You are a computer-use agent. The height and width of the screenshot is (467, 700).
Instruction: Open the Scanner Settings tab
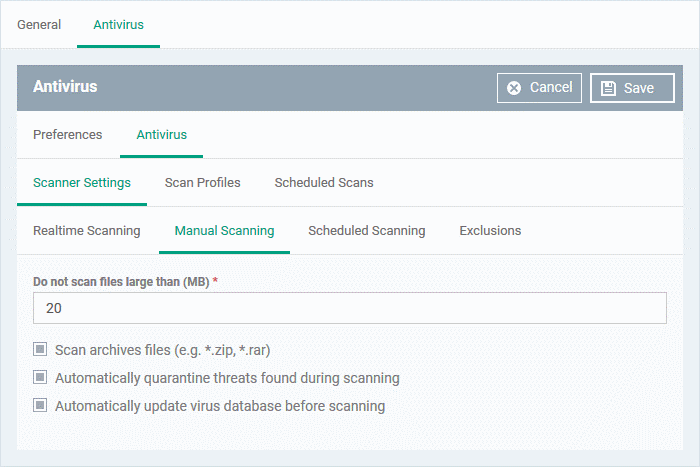(x=82, y=183)
